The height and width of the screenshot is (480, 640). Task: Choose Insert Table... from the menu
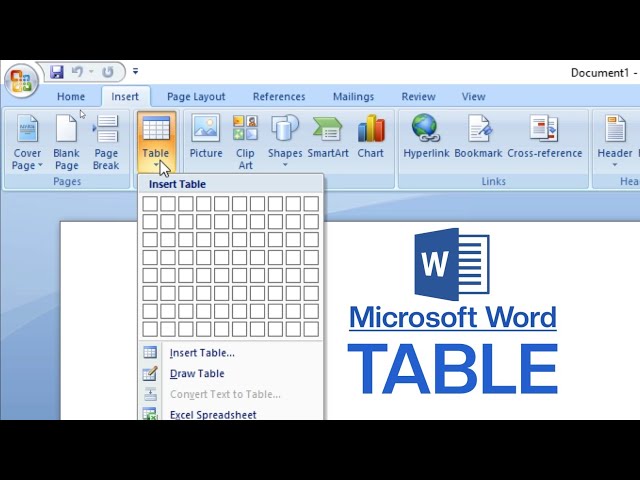tap(231, 353)
